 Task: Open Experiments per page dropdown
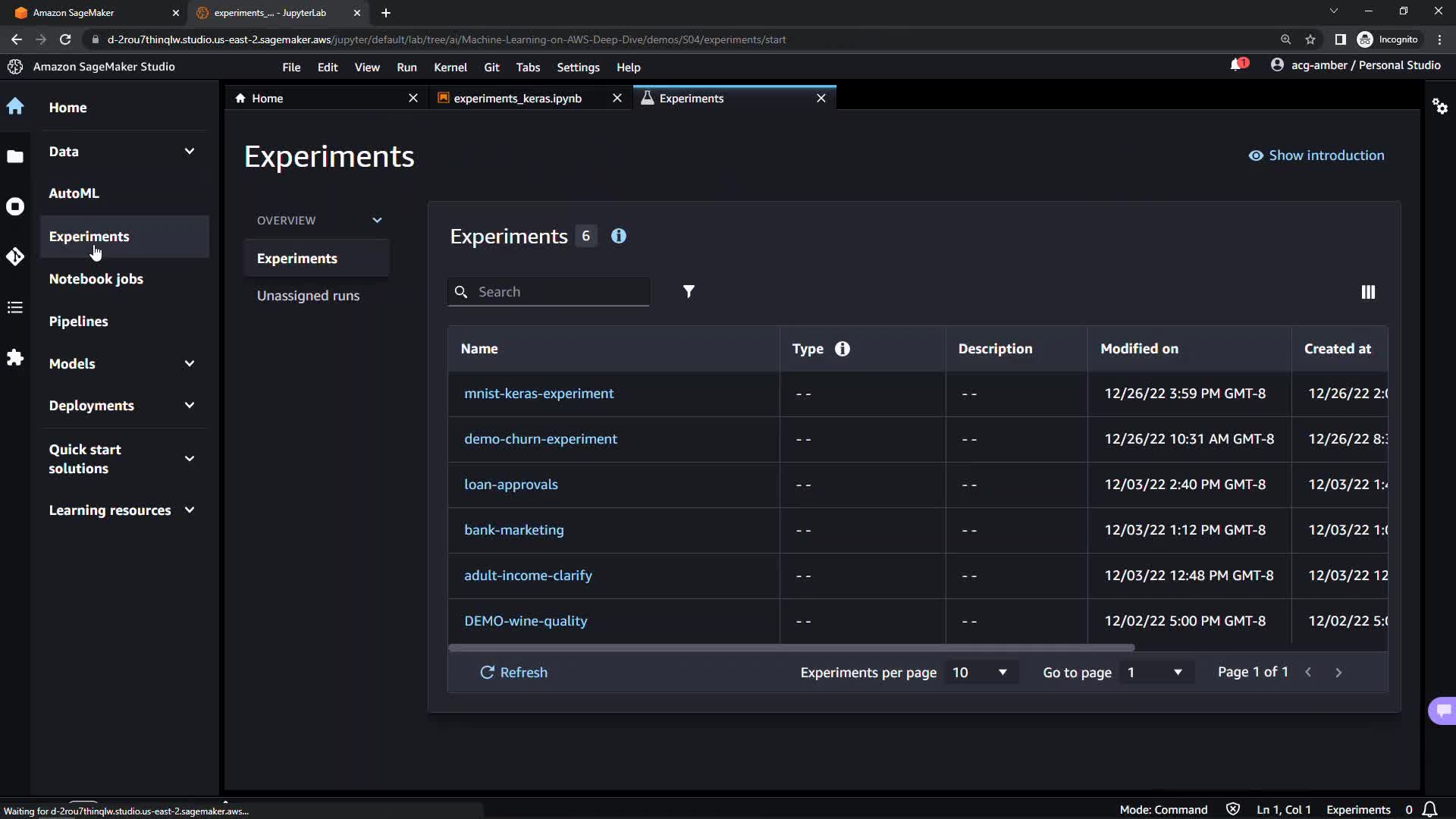pyautogui.click(x=980, y=673)
